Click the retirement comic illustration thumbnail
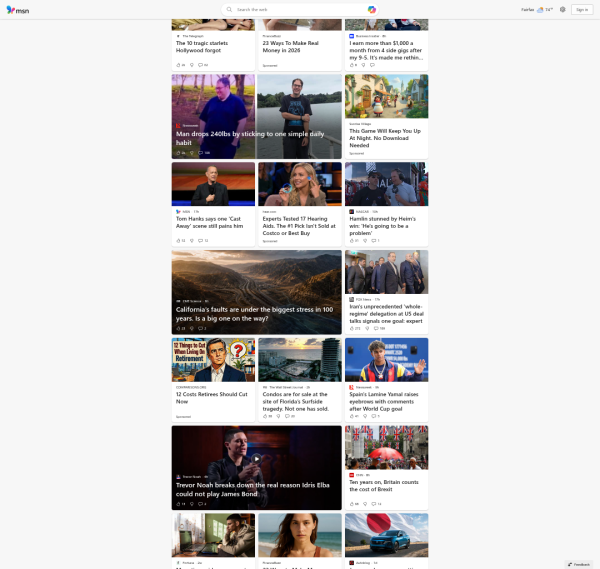 tap(213, 360)
